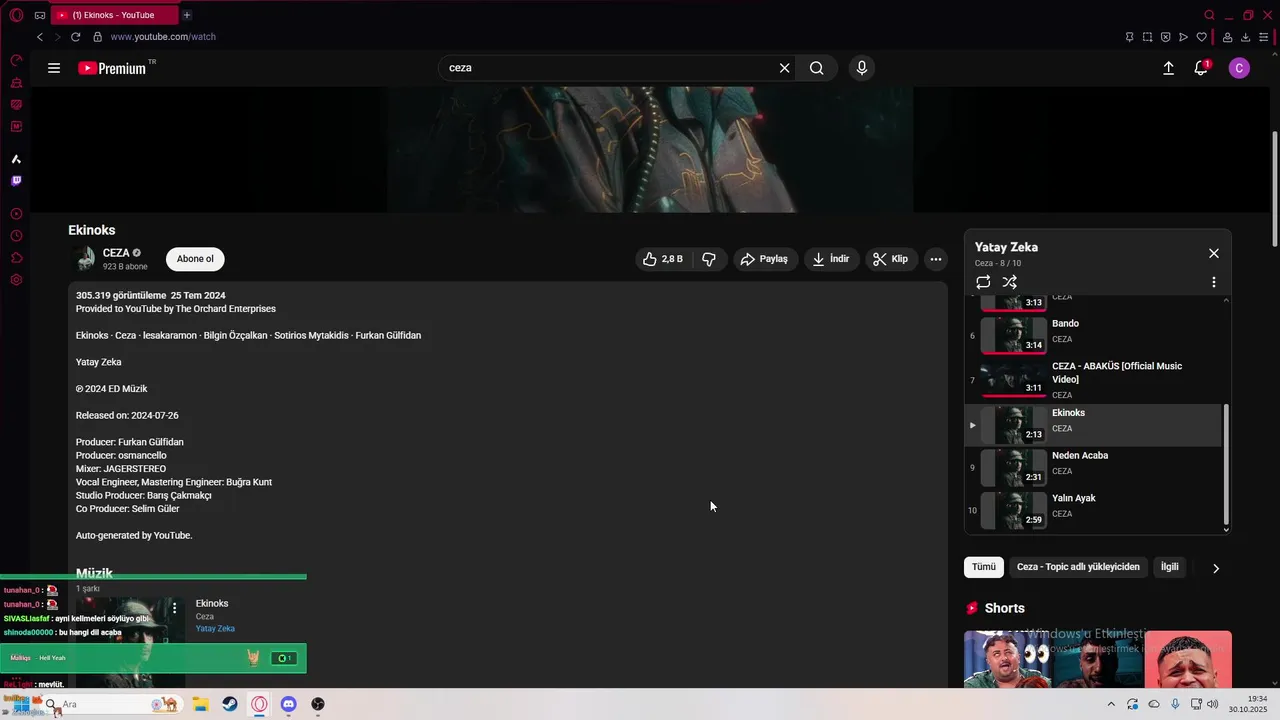The width and height of the screenshot is (1280, 720).
Task: Open the Player icon in the sidebar
Action: click(16, 214)
